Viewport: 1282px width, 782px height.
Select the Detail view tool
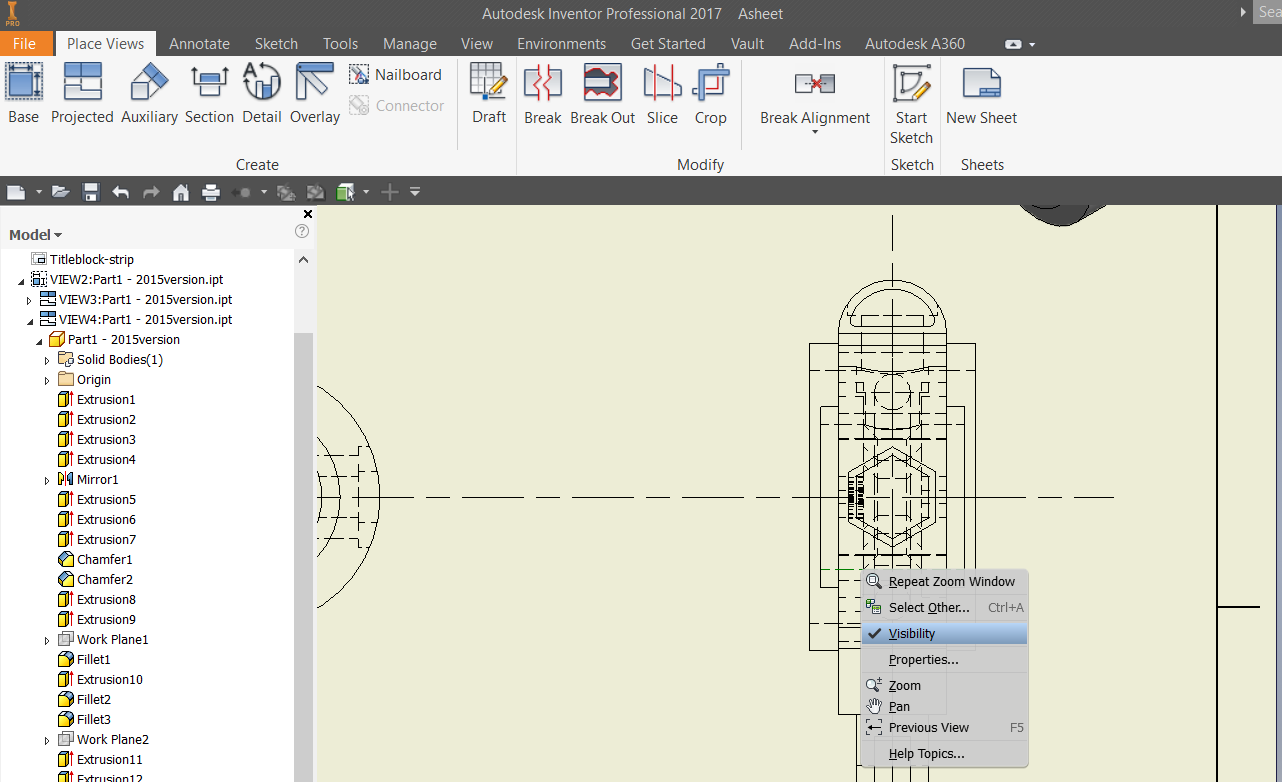click(261, 94)
